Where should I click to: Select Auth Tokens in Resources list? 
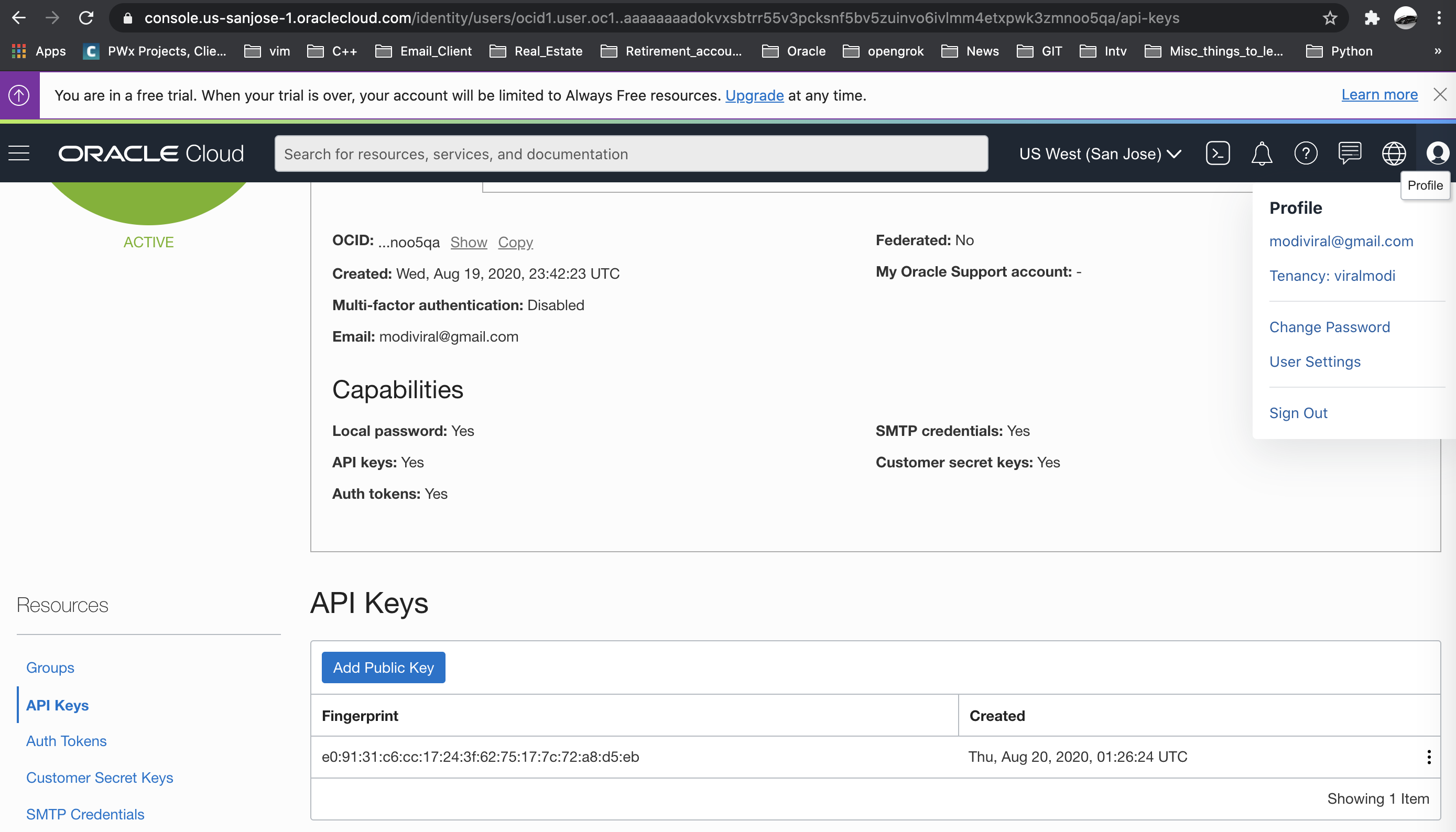(x=67, y=740)
